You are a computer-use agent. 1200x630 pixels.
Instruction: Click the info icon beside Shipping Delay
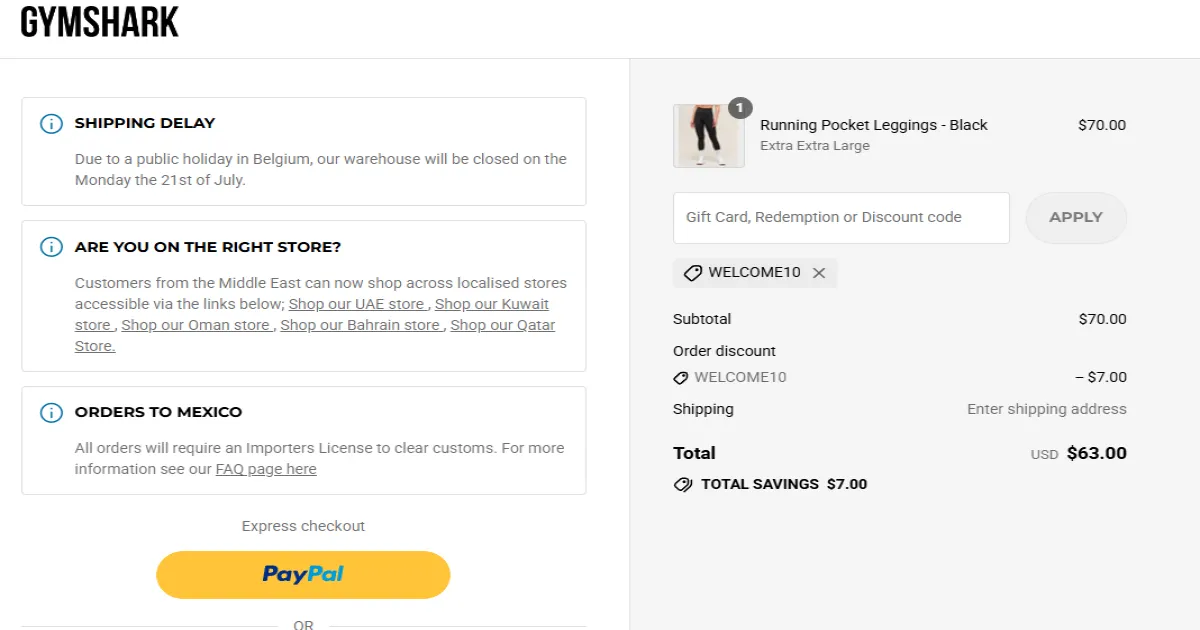point(51,123)
